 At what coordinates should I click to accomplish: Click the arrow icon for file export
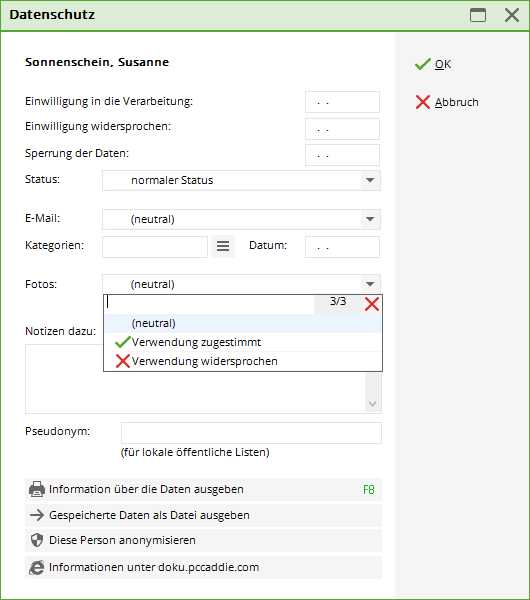click(37, 515)
